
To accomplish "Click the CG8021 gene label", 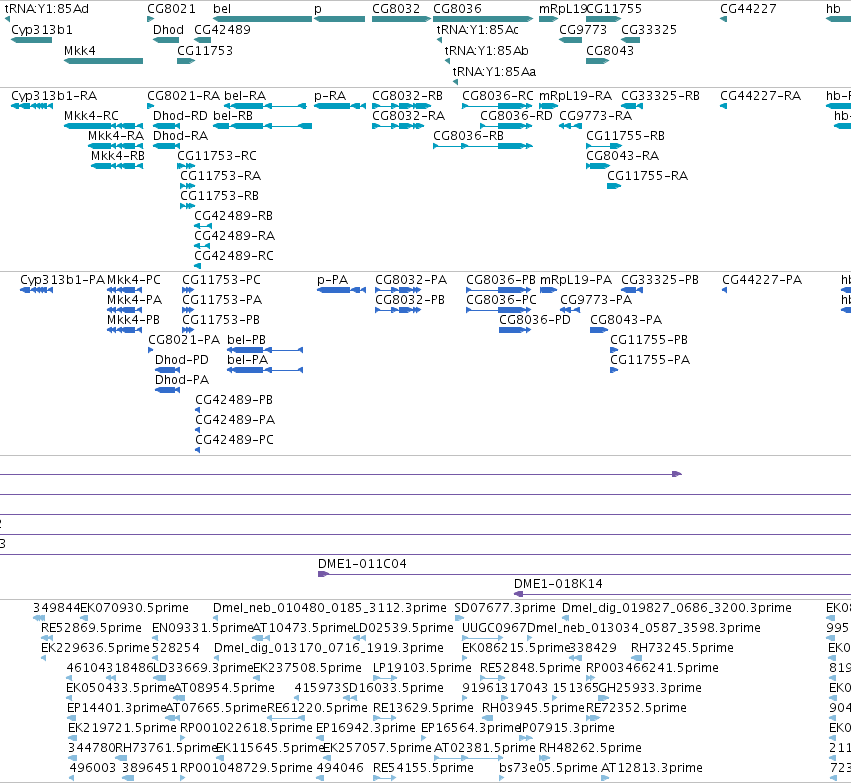I will coord(172,9).
